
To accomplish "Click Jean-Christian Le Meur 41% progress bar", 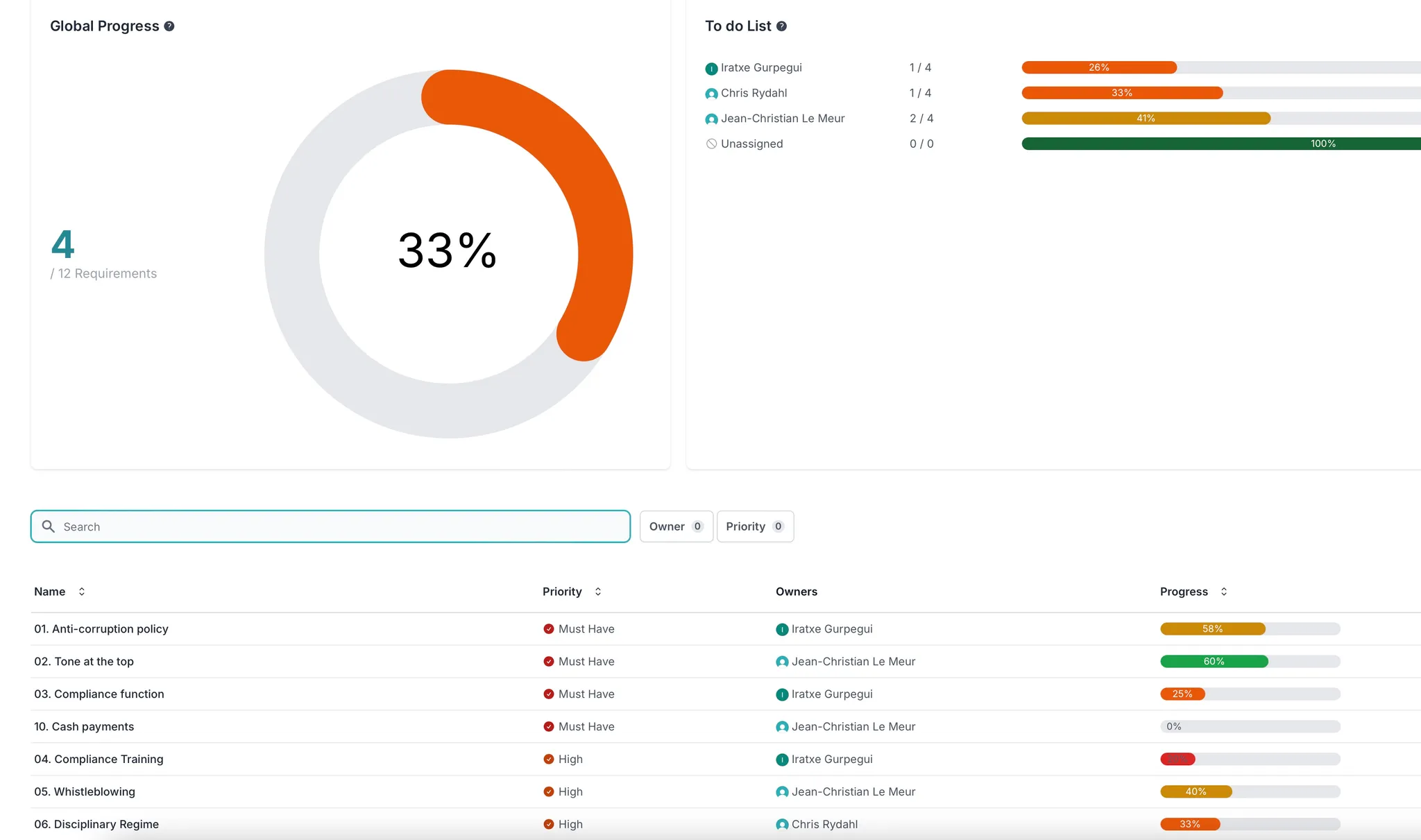I will [1146, 119].
